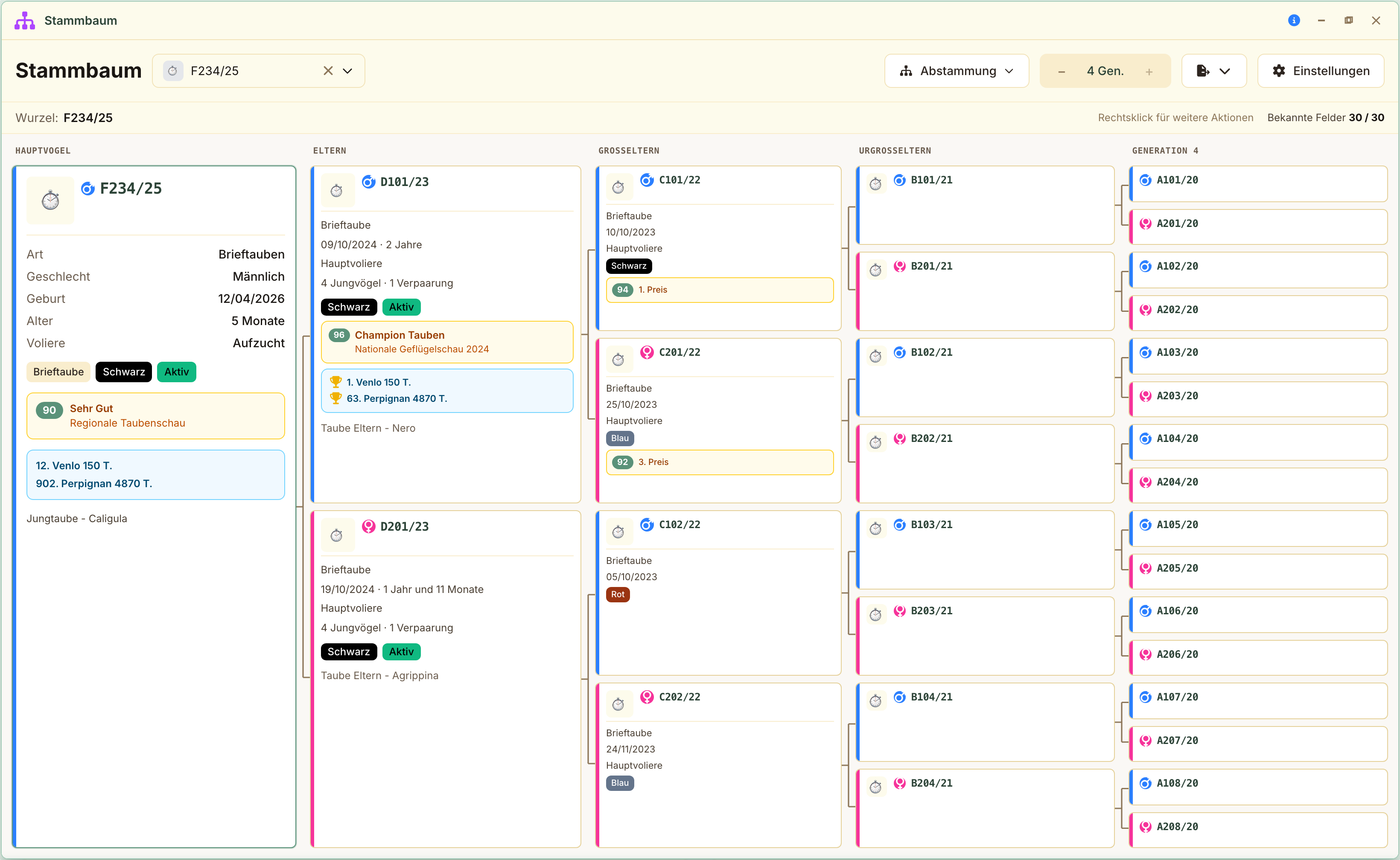Increase the generation count with plus
1400x860 pixels.
pos(1149,71)
